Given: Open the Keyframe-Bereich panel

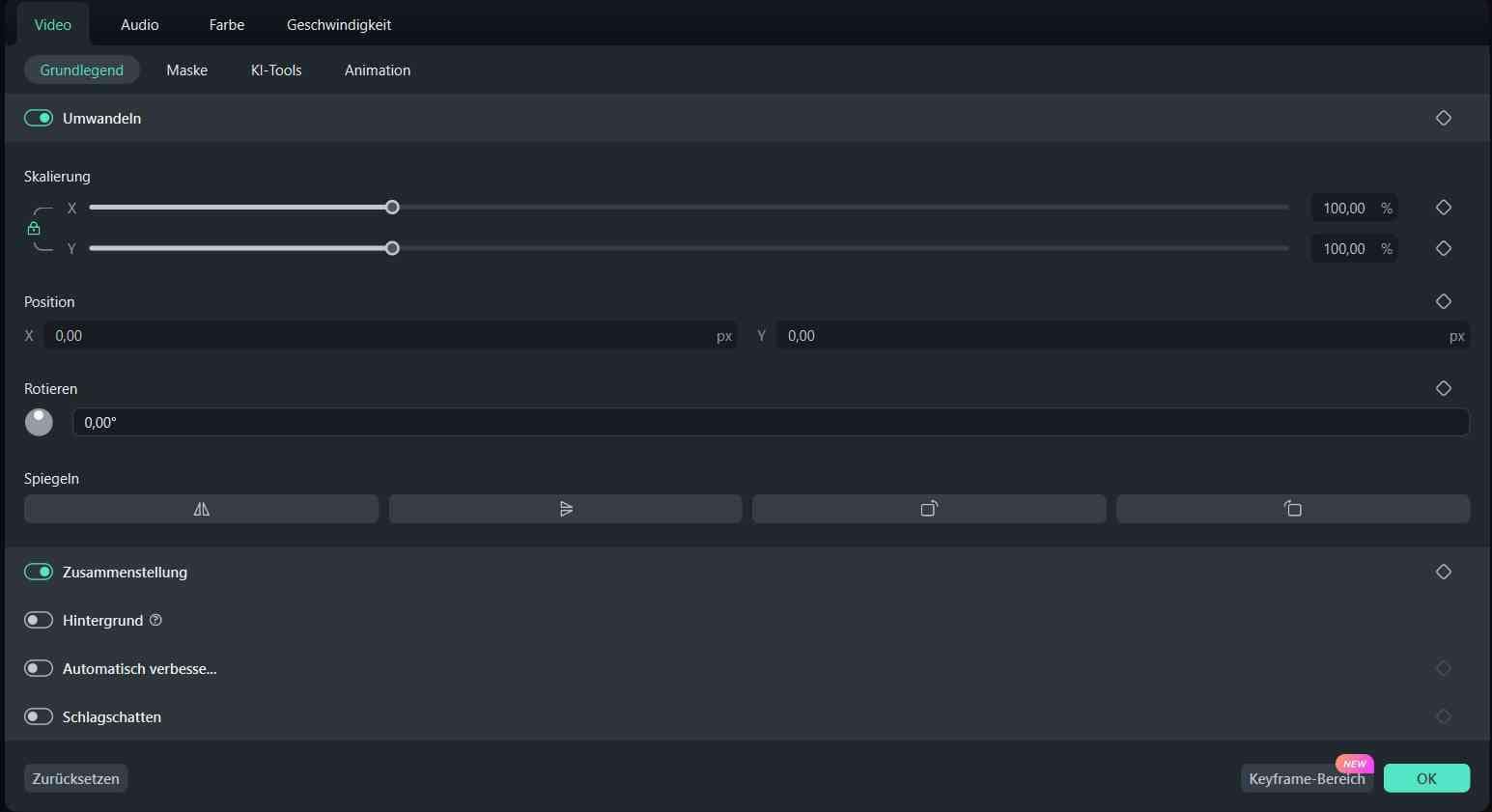Looking at the screenshot, I should 1307,778.
